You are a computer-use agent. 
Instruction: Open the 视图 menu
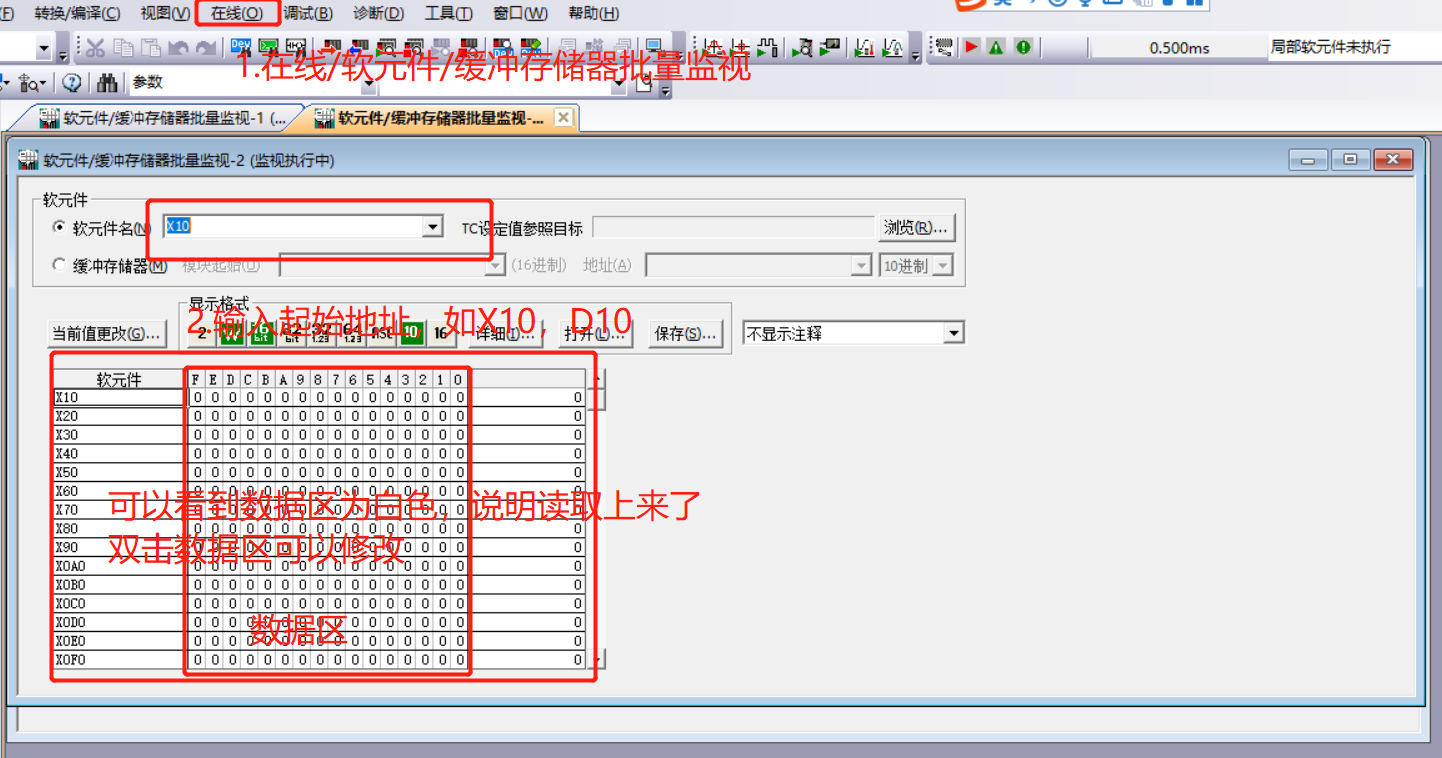click(x=165, y=13)
